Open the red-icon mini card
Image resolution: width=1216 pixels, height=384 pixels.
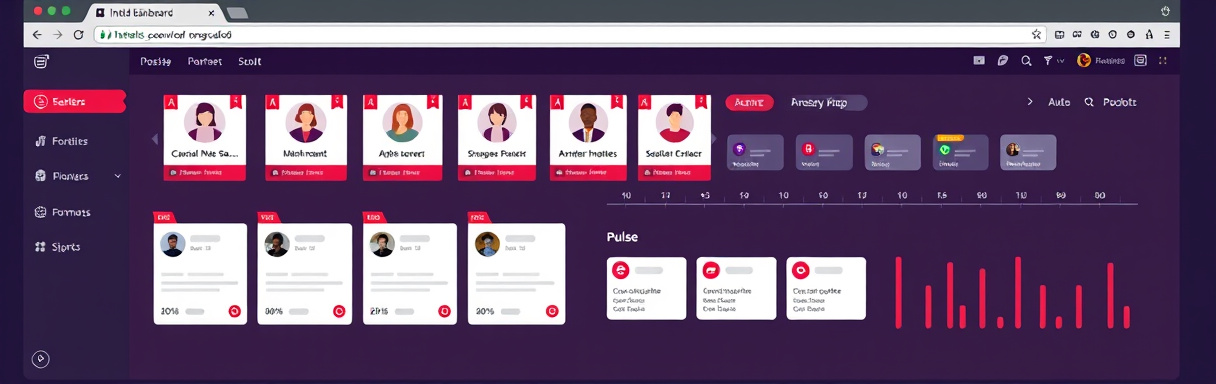824,152
